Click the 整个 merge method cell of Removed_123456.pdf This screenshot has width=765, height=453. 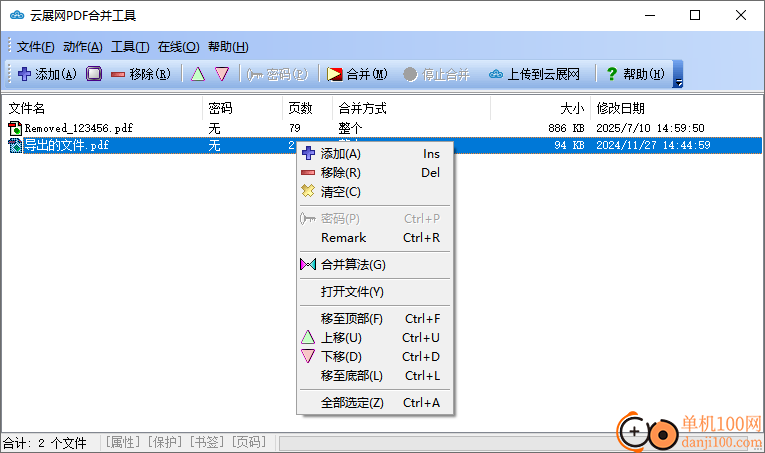coord(350,128)
